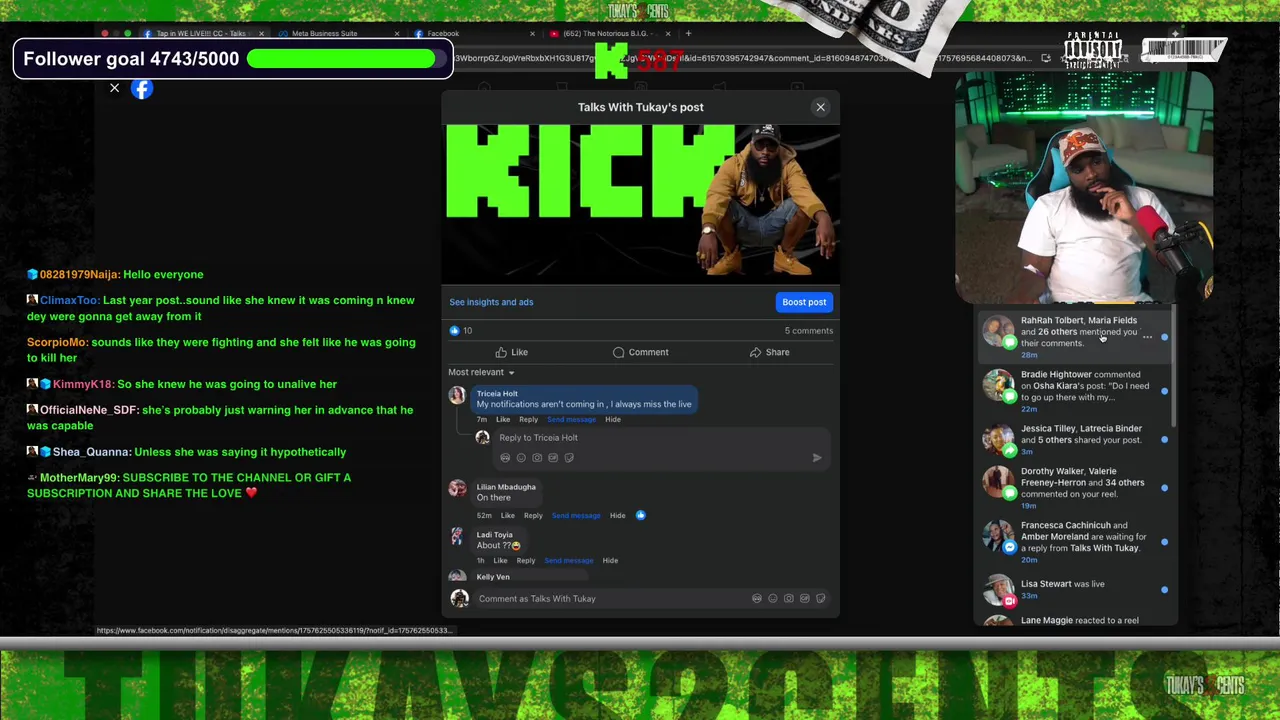Screen dimensions: 1280x720
Task: Open options menu on RahRah Tolbert notification
Action: click(x=1147, y=337)
